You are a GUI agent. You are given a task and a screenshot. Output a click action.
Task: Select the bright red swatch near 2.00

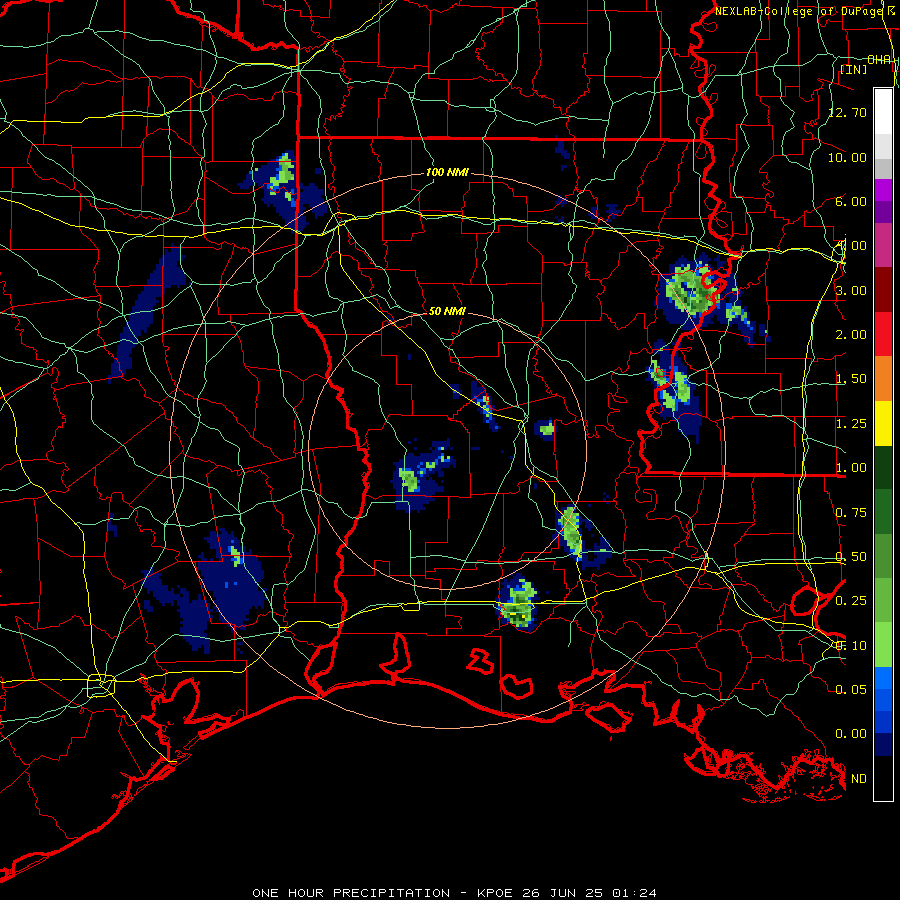(x=883, y=335)
